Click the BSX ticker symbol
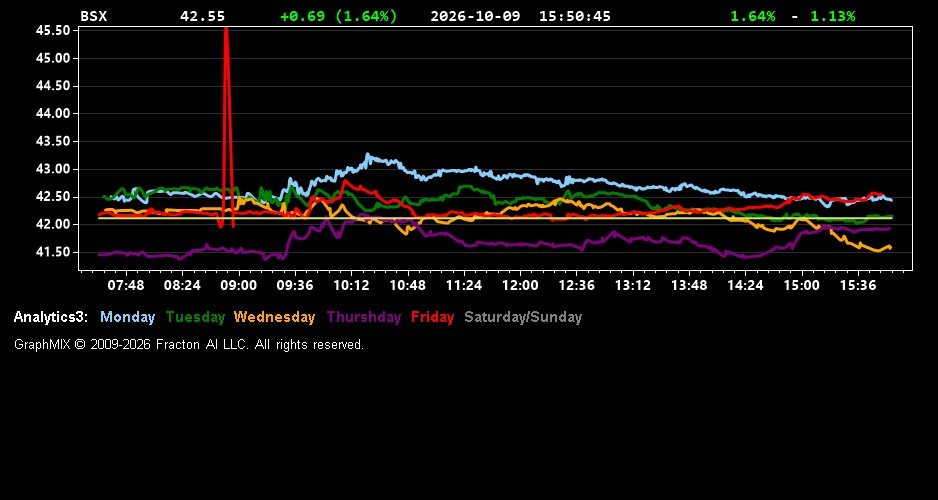Screen dimensions: 938x500 [x=93, y=16]
